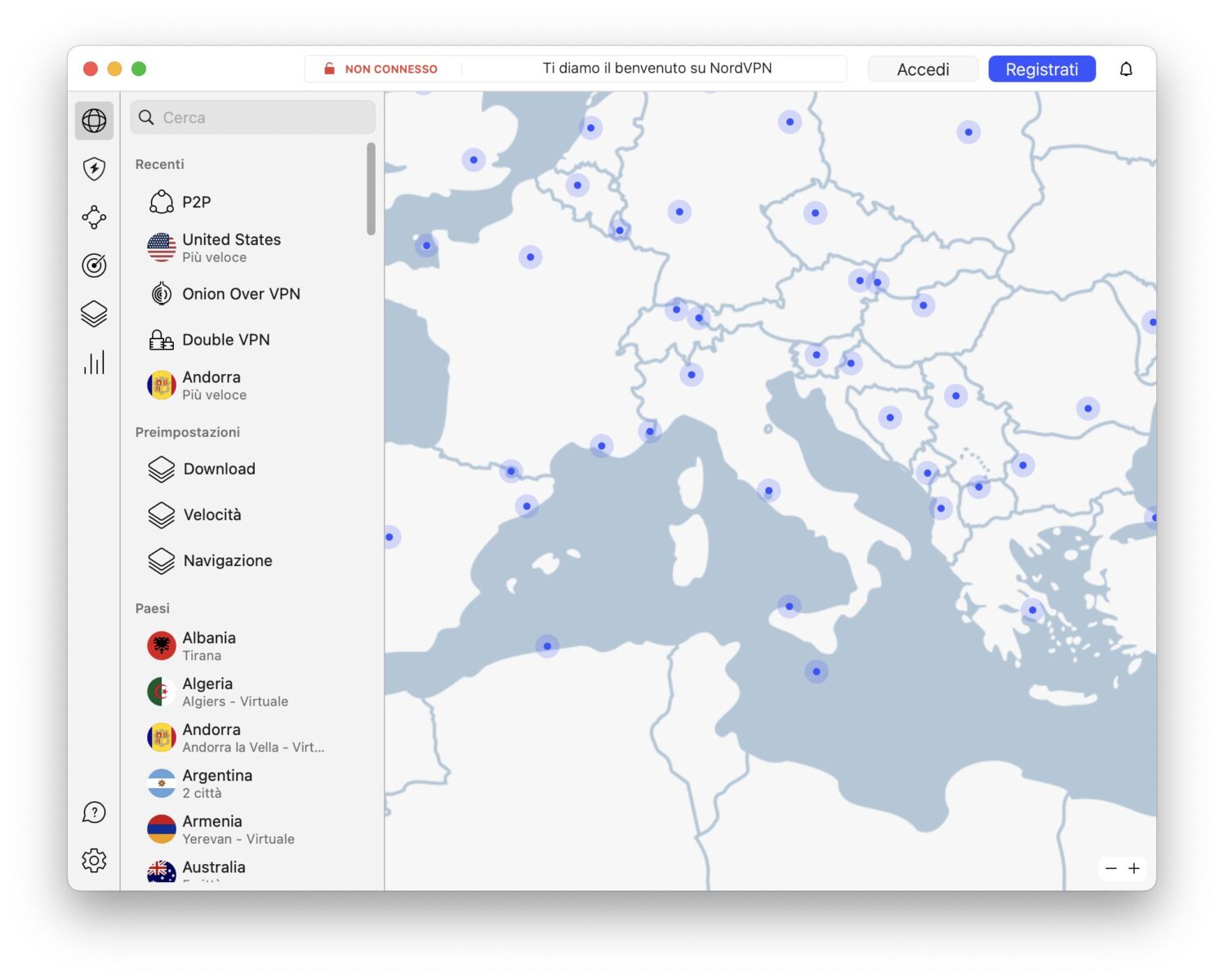View statistics via bar chart icon
Viewport: 1224px width, 980px height.
coord(94,362)
